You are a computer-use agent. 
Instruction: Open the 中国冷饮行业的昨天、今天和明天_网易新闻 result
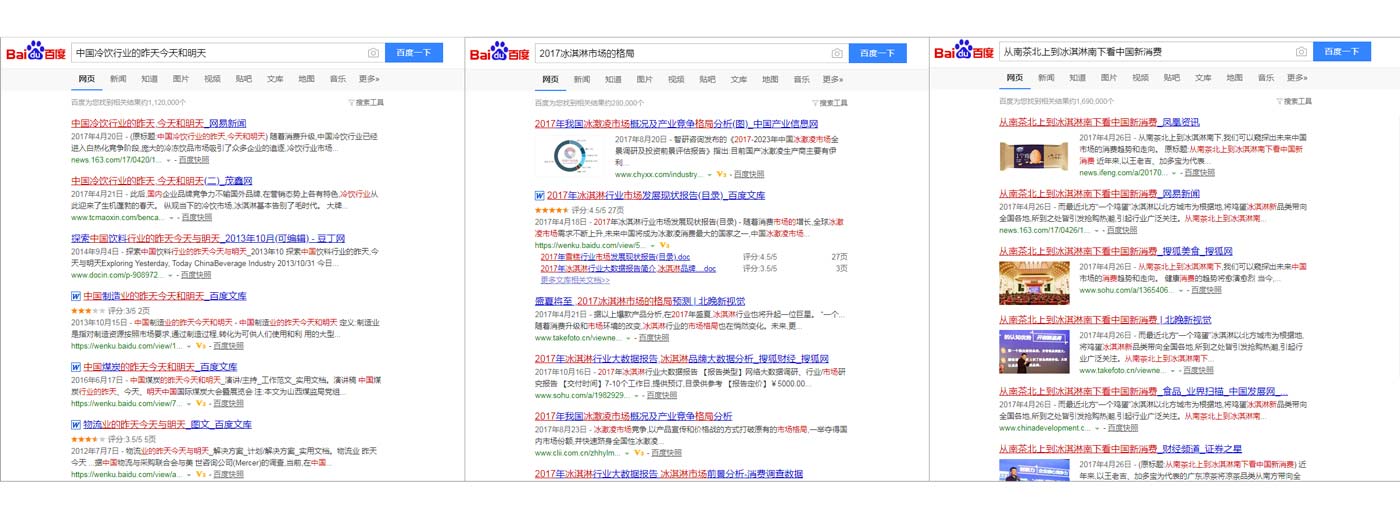point(159,123)
